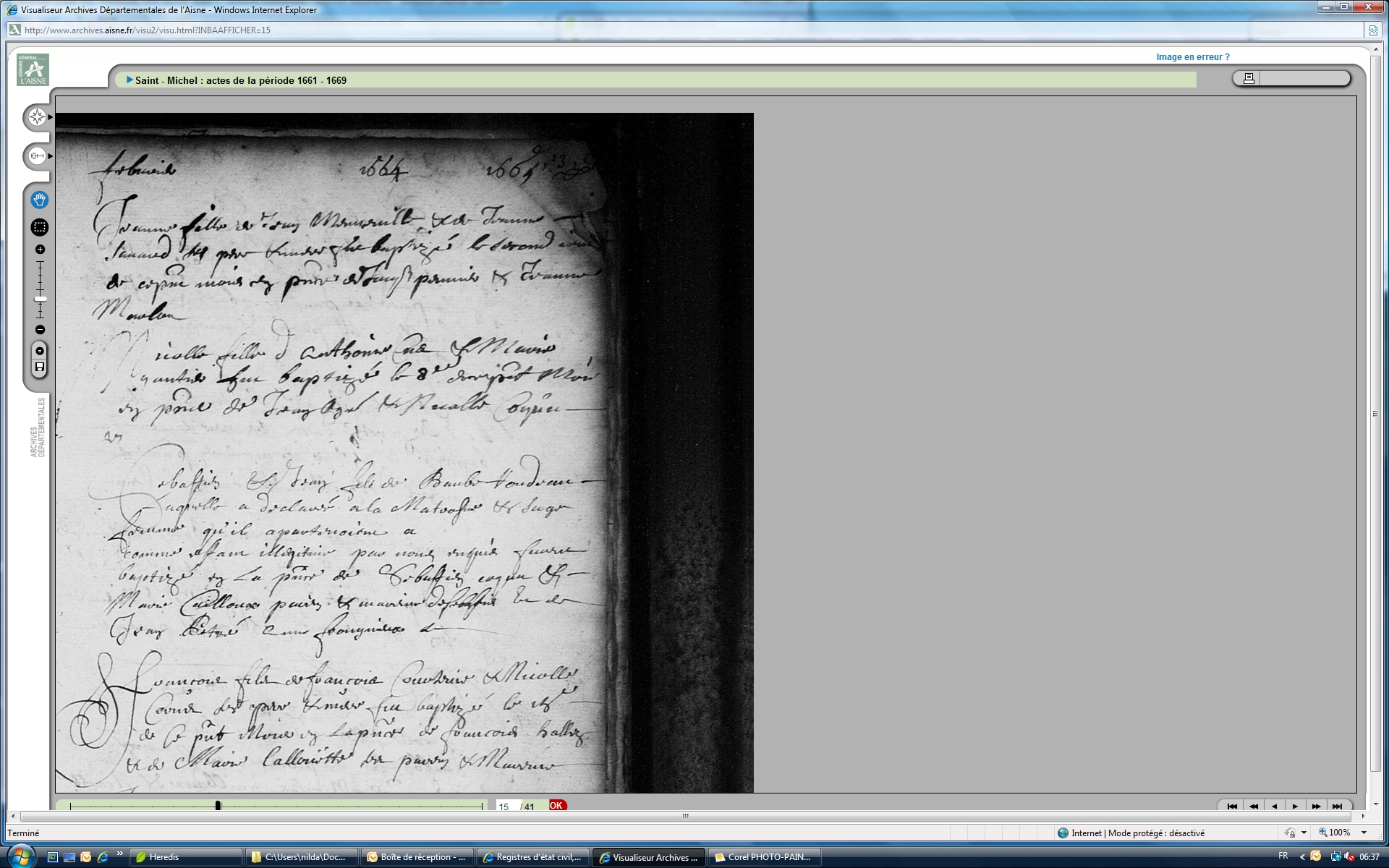Viewport: 1389px width, 868px height.
Task: Reset zoom with the equals icon
Action: pos(40,351)
